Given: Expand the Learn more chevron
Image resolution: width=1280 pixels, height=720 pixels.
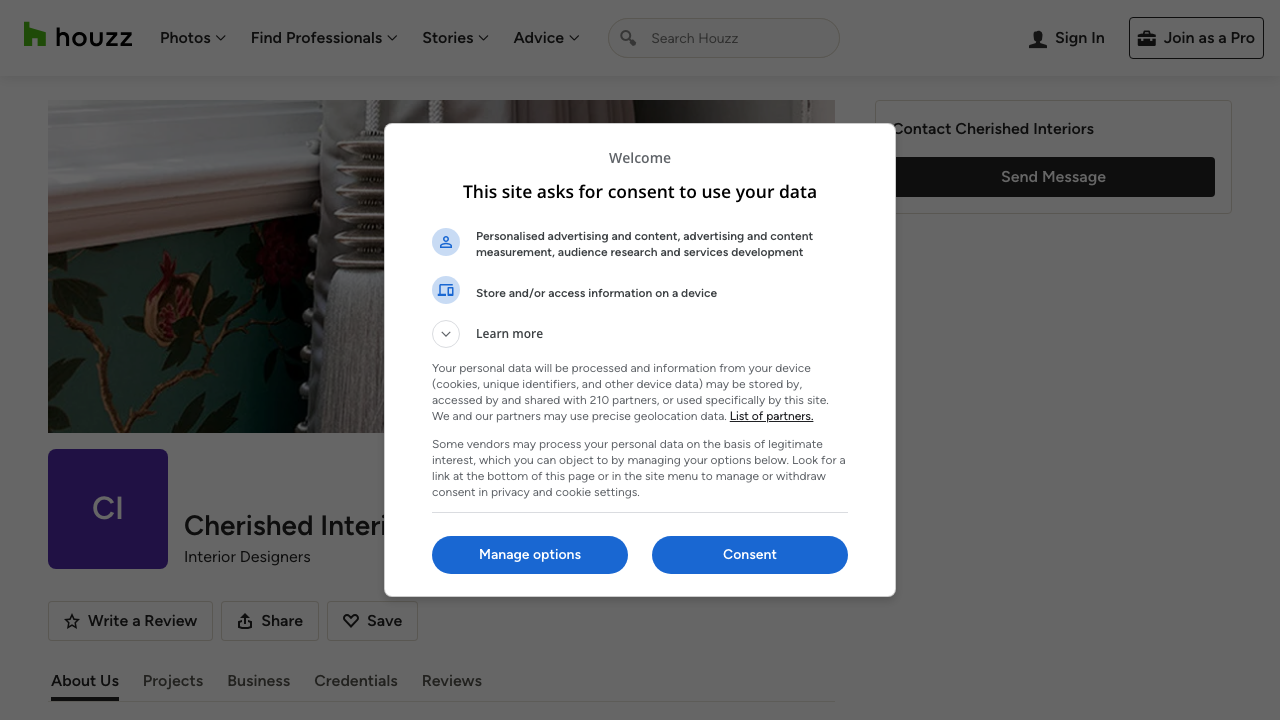Looking at the screenshot, I should [446, 334].
